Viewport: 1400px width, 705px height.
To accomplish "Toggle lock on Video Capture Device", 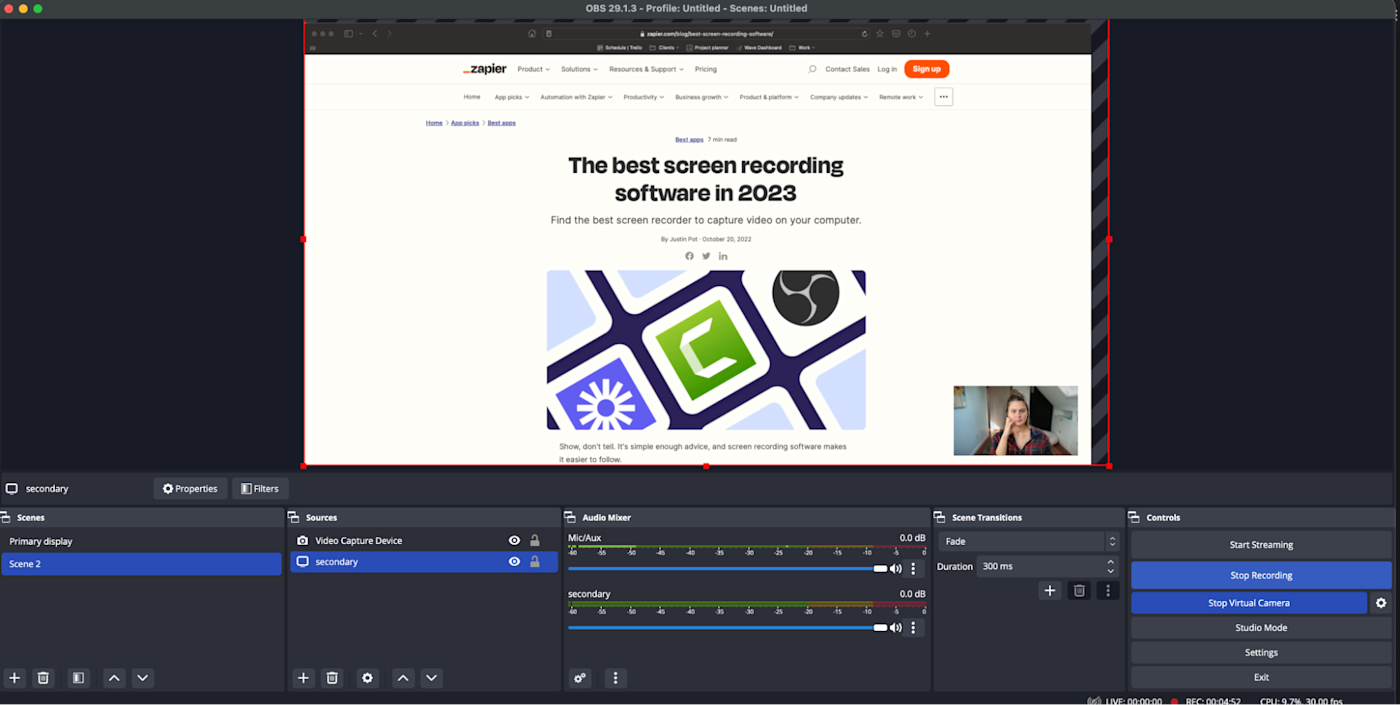I will point(535,541).
